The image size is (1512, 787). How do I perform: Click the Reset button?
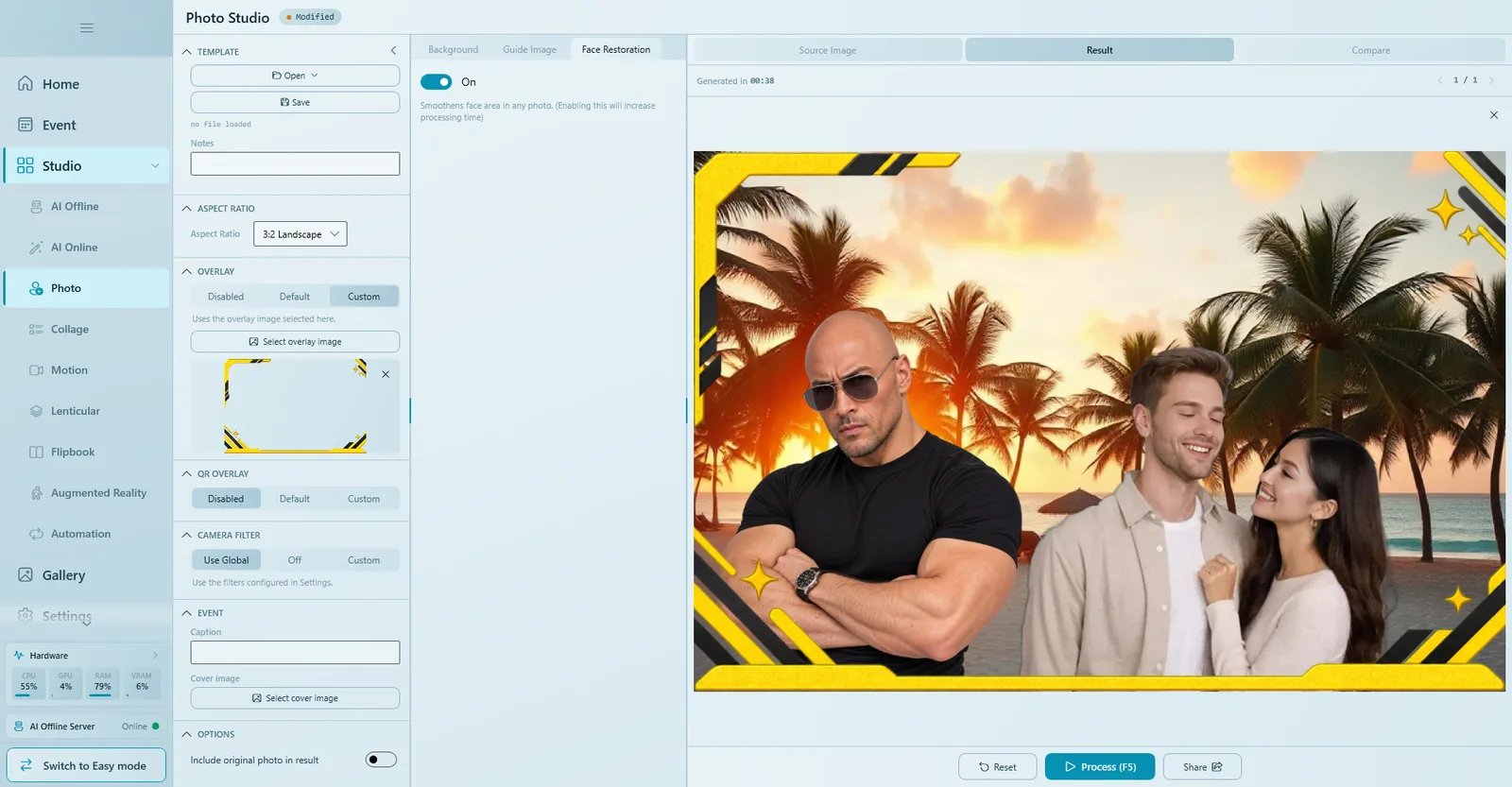click(x=998, y=767)
